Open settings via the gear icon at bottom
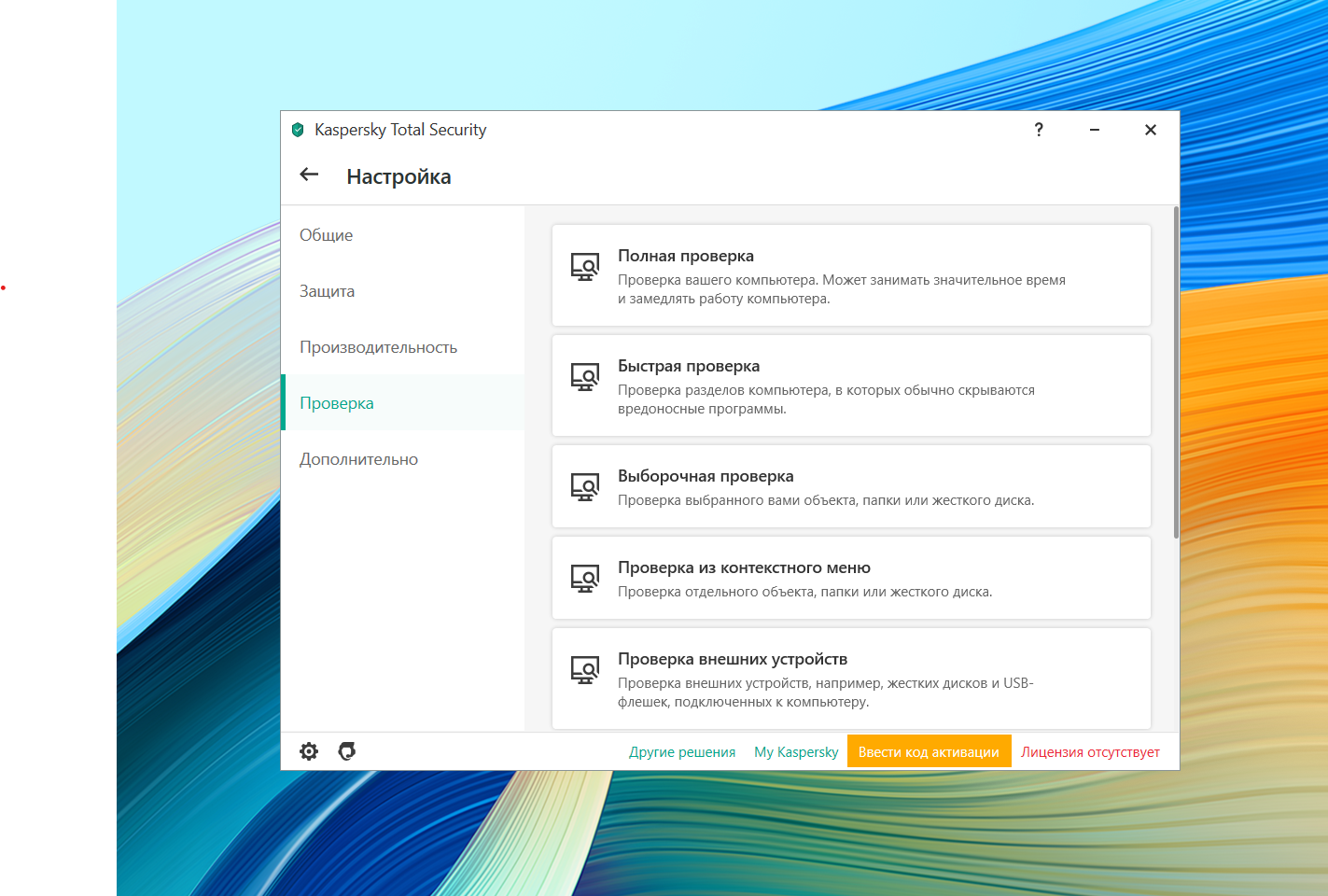Image resolution: width=1328 pixels, height=896 pixels. (309, 751)
